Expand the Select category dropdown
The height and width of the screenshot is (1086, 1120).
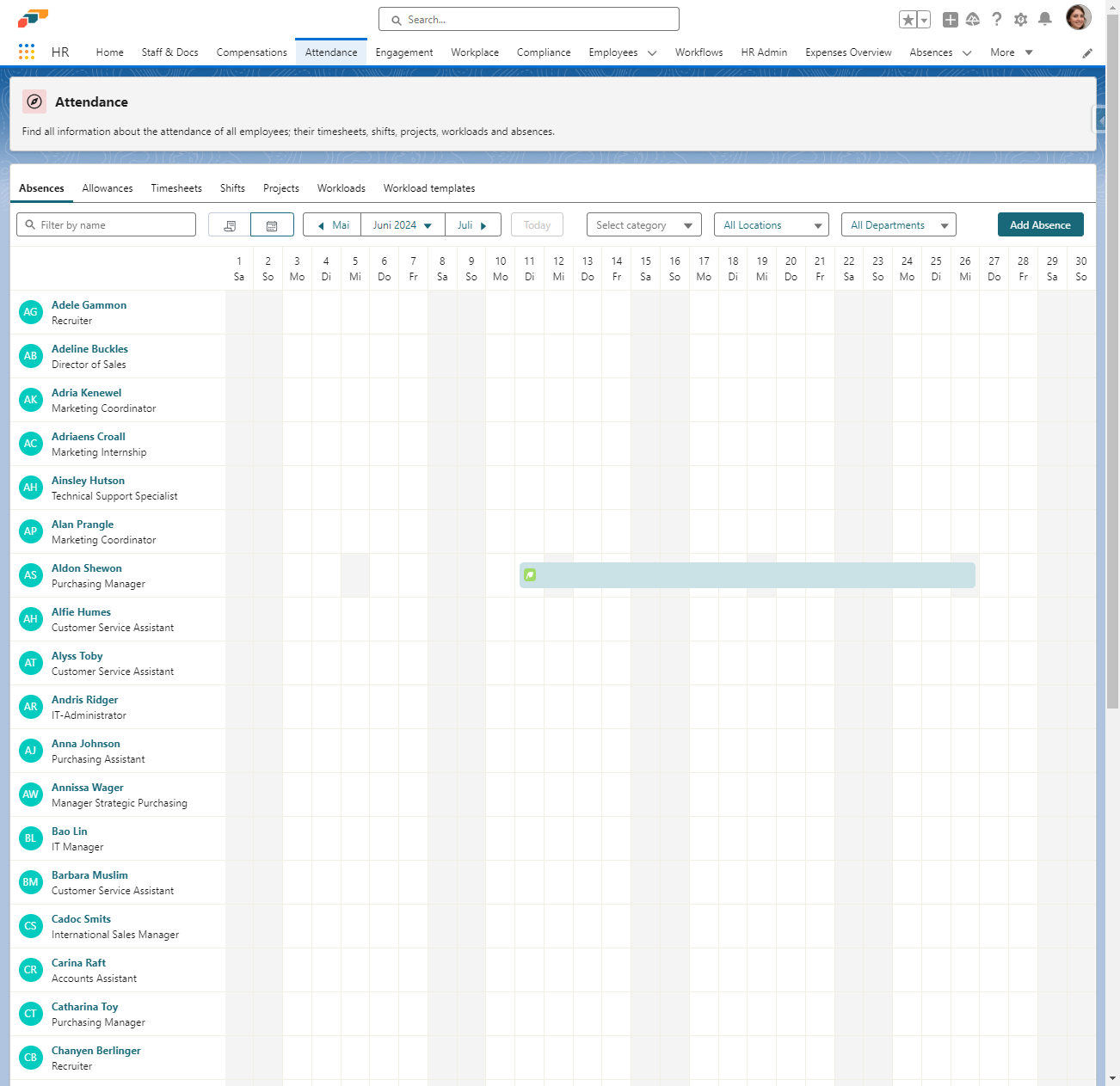click(x=643, y=225)
